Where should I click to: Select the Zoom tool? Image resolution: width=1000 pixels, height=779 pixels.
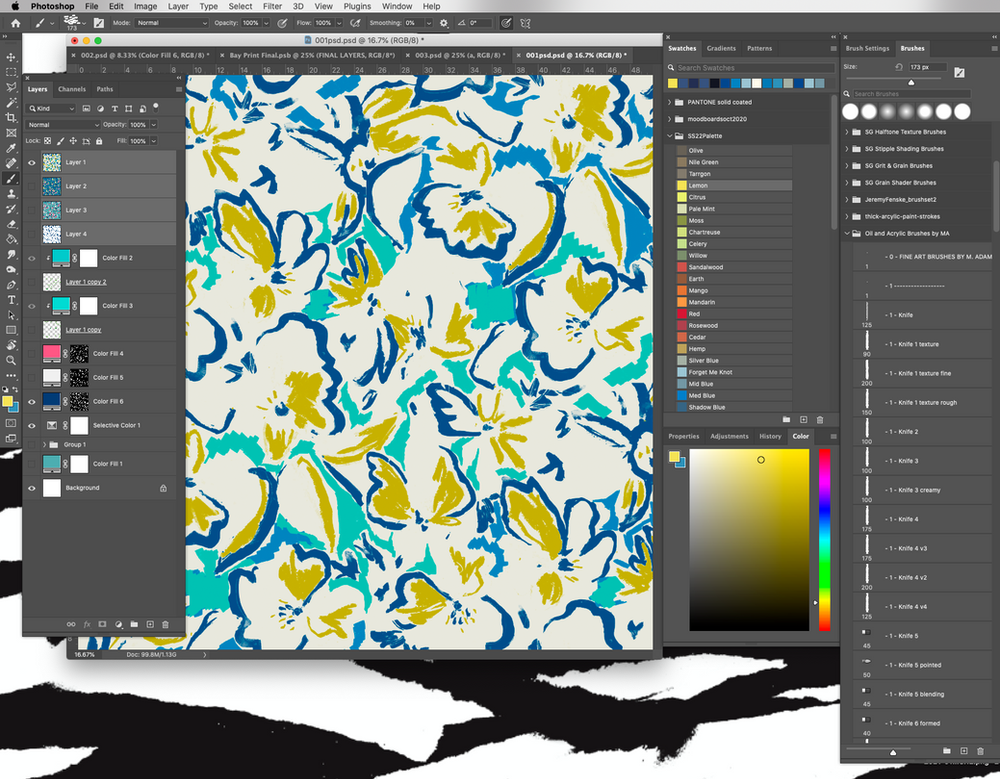pyautogui.click(x=12, y=358)
